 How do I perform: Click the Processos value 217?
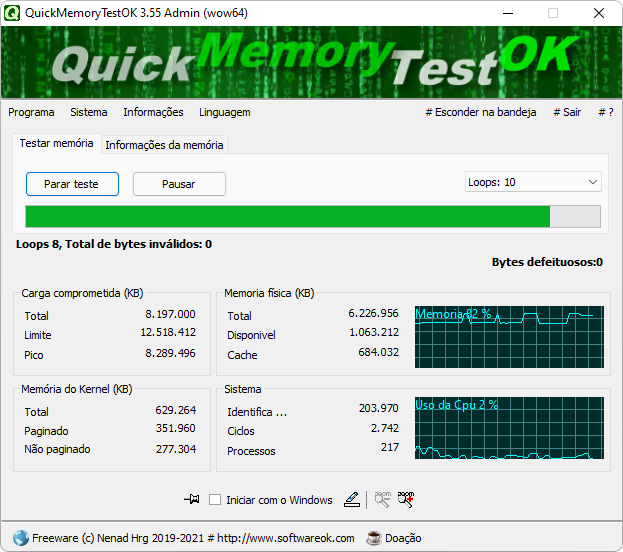pos(390,447)
